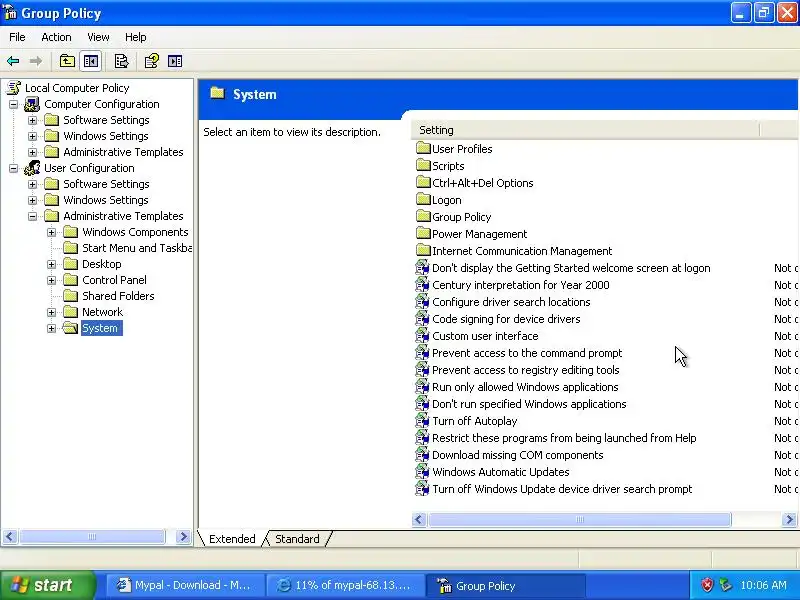
Task: Click the Scripts folder icon
Action: point(423,165)
